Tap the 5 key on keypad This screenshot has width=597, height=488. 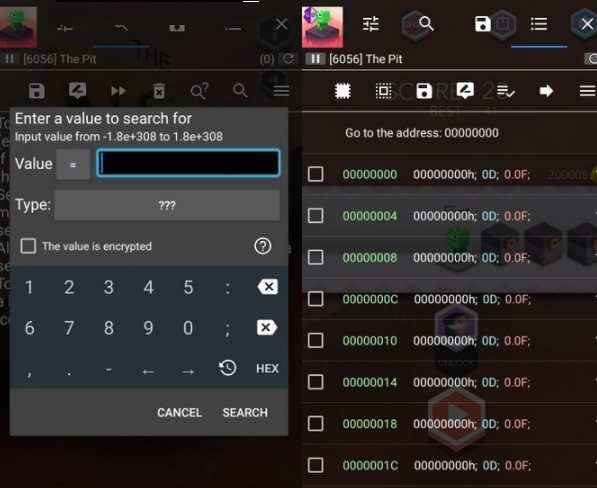point(188,287)
